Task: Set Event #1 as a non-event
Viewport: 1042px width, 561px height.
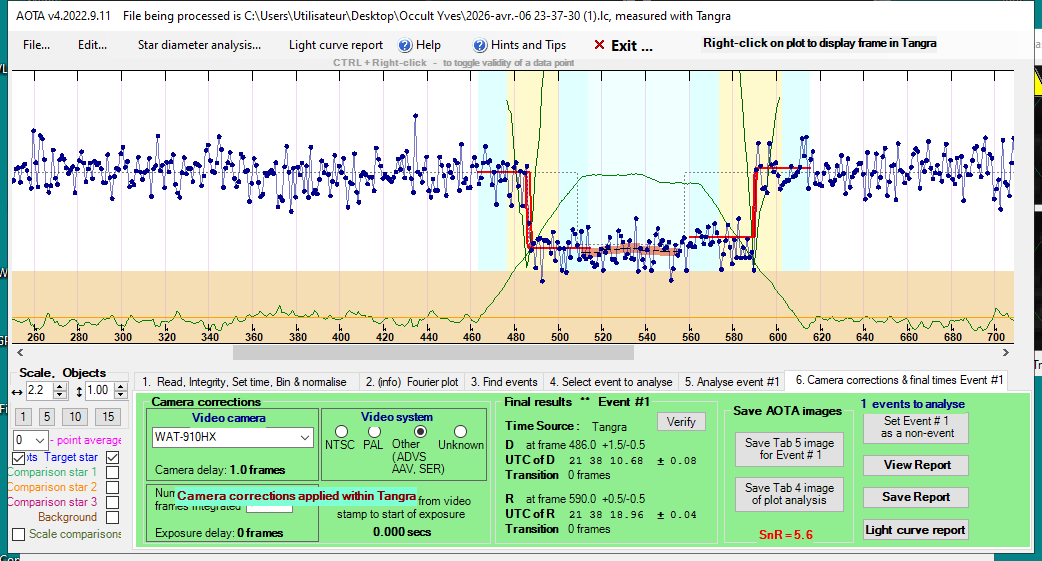Action: pyautogui.click(x=916, y=426)
